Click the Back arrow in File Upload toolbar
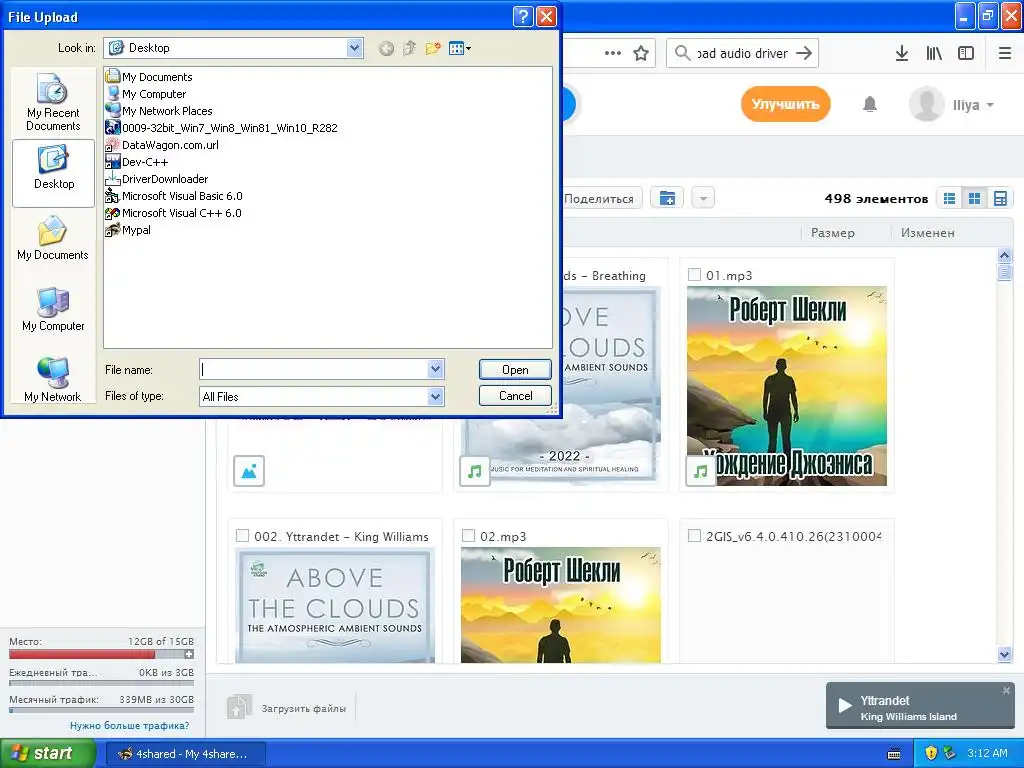Viewport: 1024px width, 768px height. [386, 48]
